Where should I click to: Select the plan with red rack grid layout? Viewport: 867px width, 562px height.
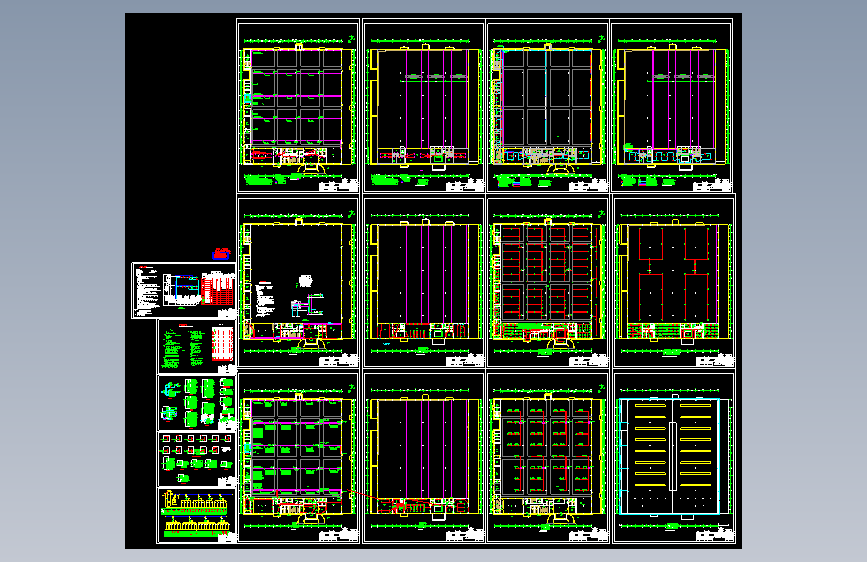(547, 281)
